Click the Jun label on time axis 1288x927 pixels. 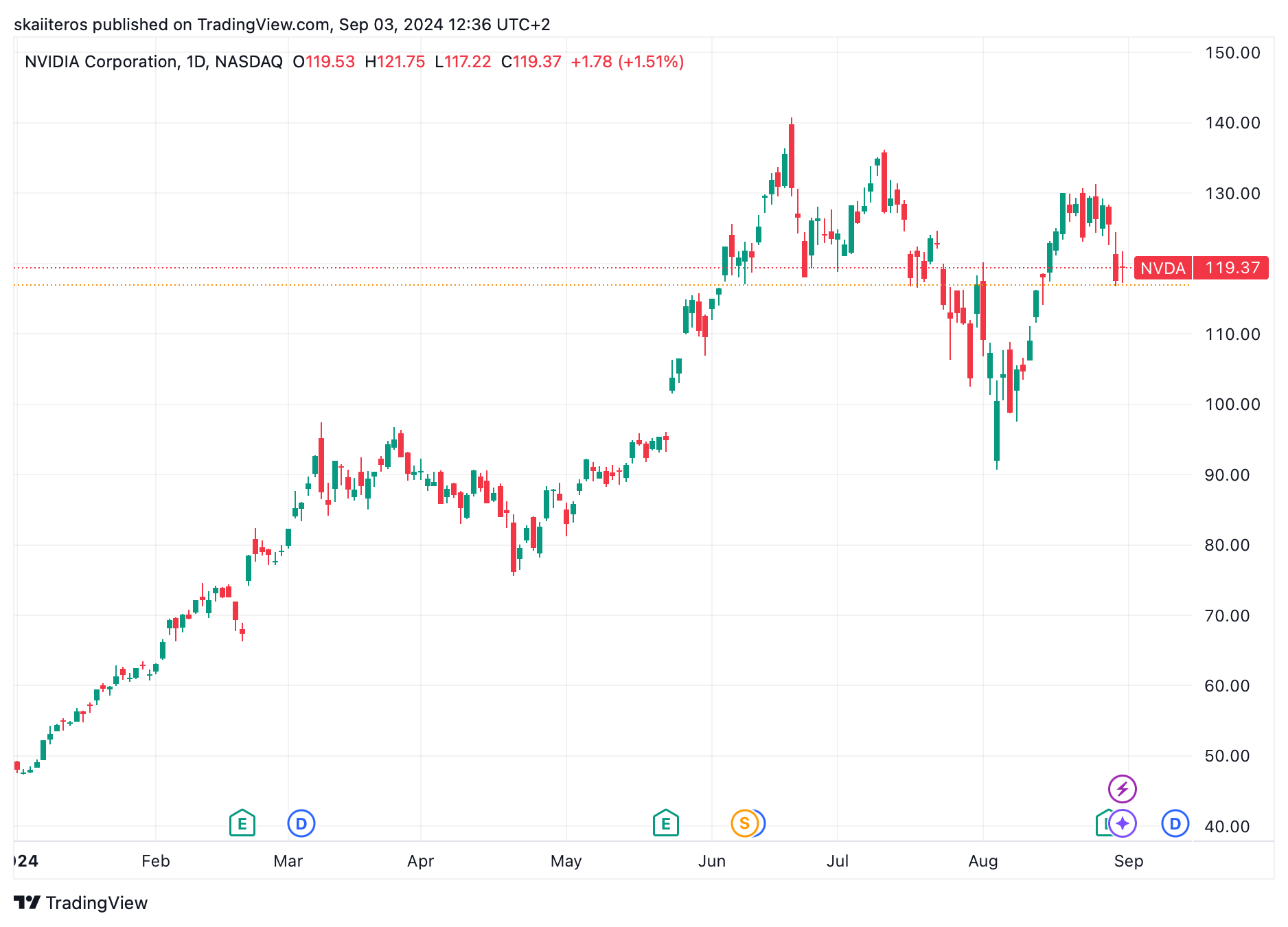[712, 861]
